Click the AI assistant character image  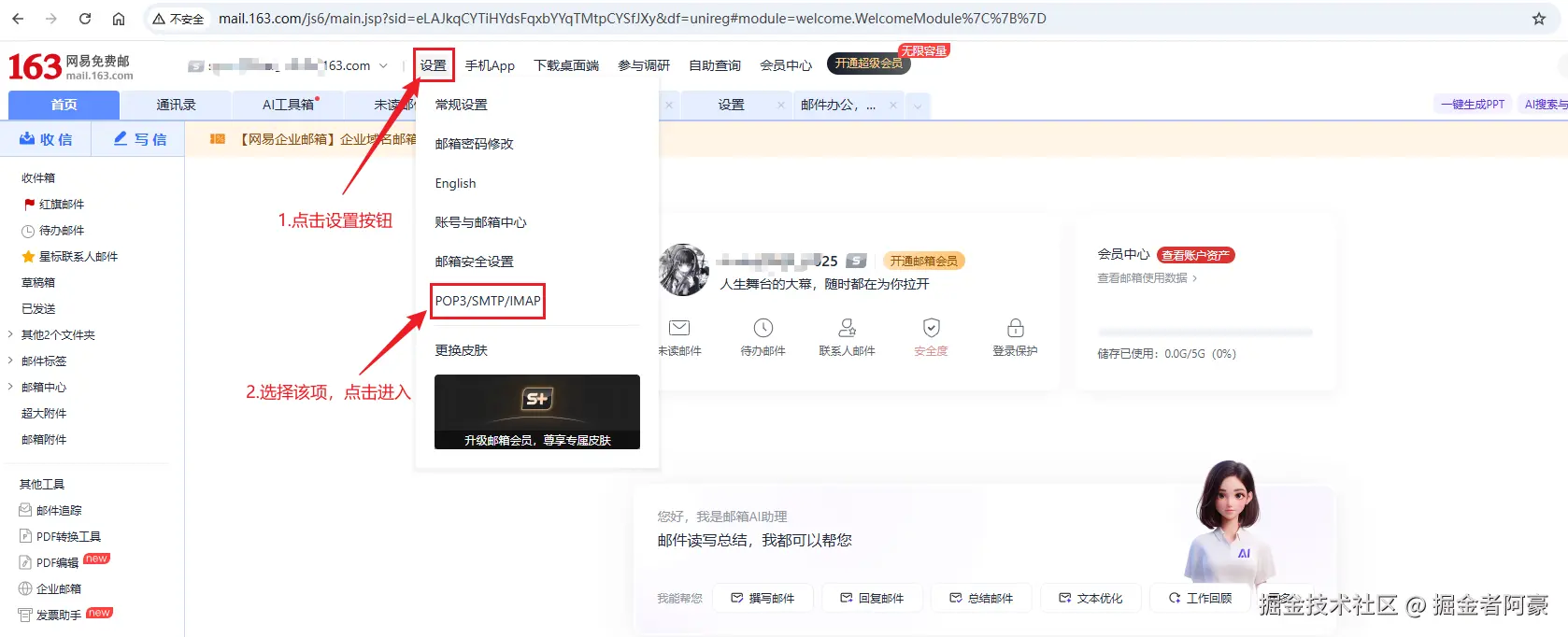[1229, 521]
